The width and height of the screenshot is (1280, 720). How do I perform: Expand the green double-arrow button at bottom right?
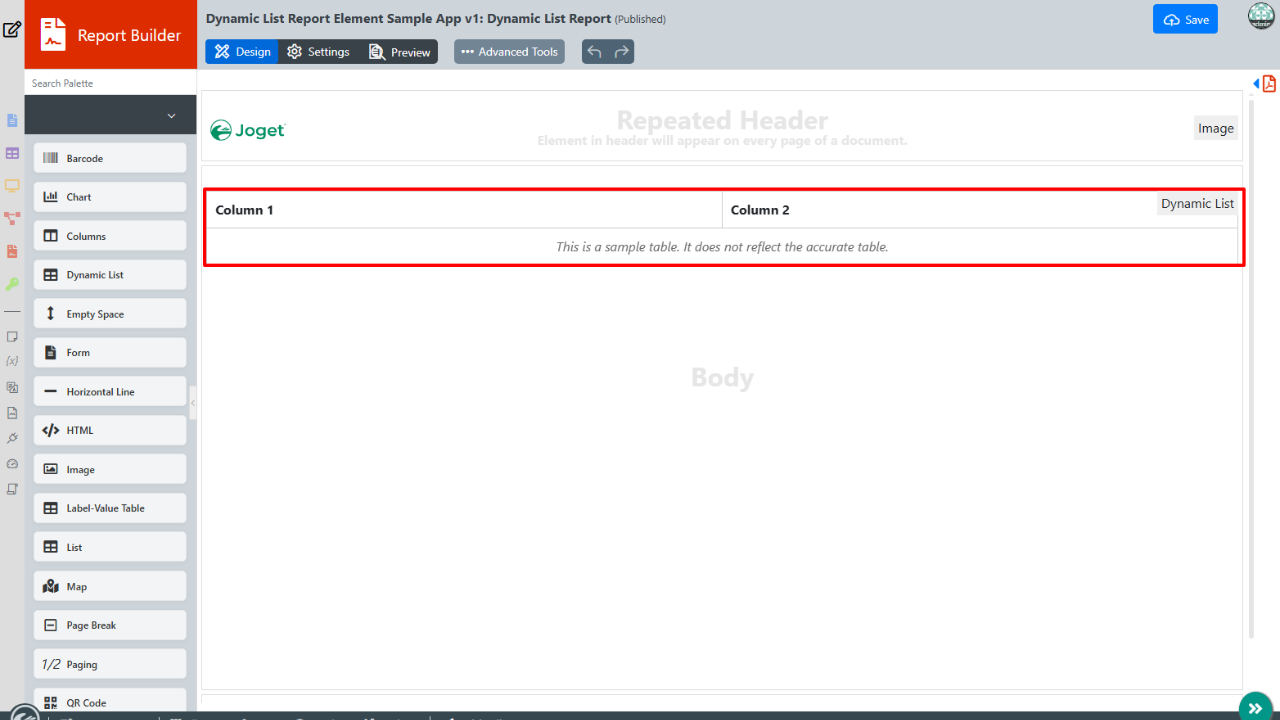[1255, 707]
